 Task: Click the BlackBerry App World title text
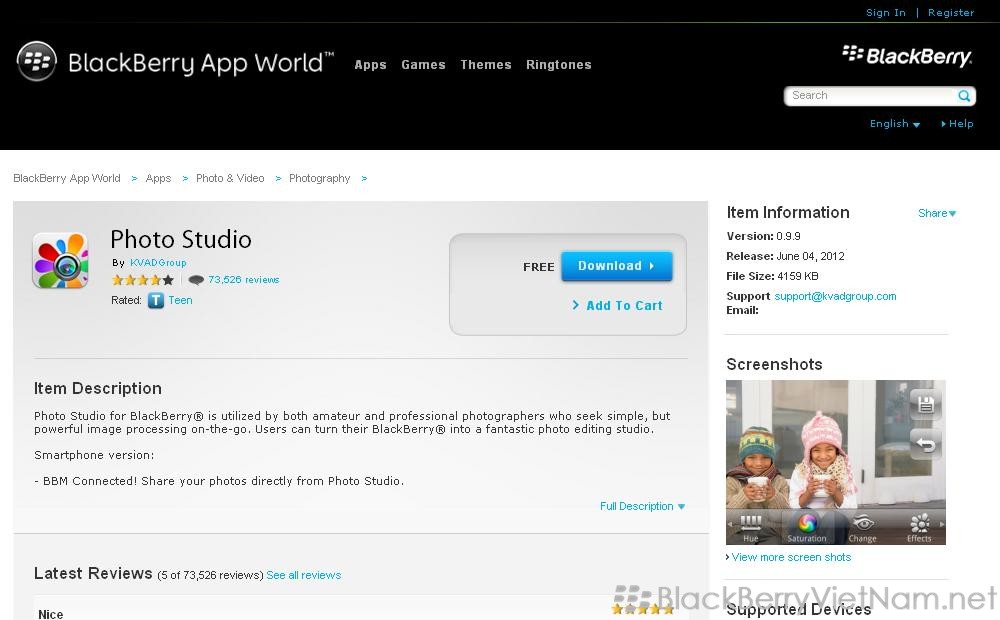click(x=201, y=63)
